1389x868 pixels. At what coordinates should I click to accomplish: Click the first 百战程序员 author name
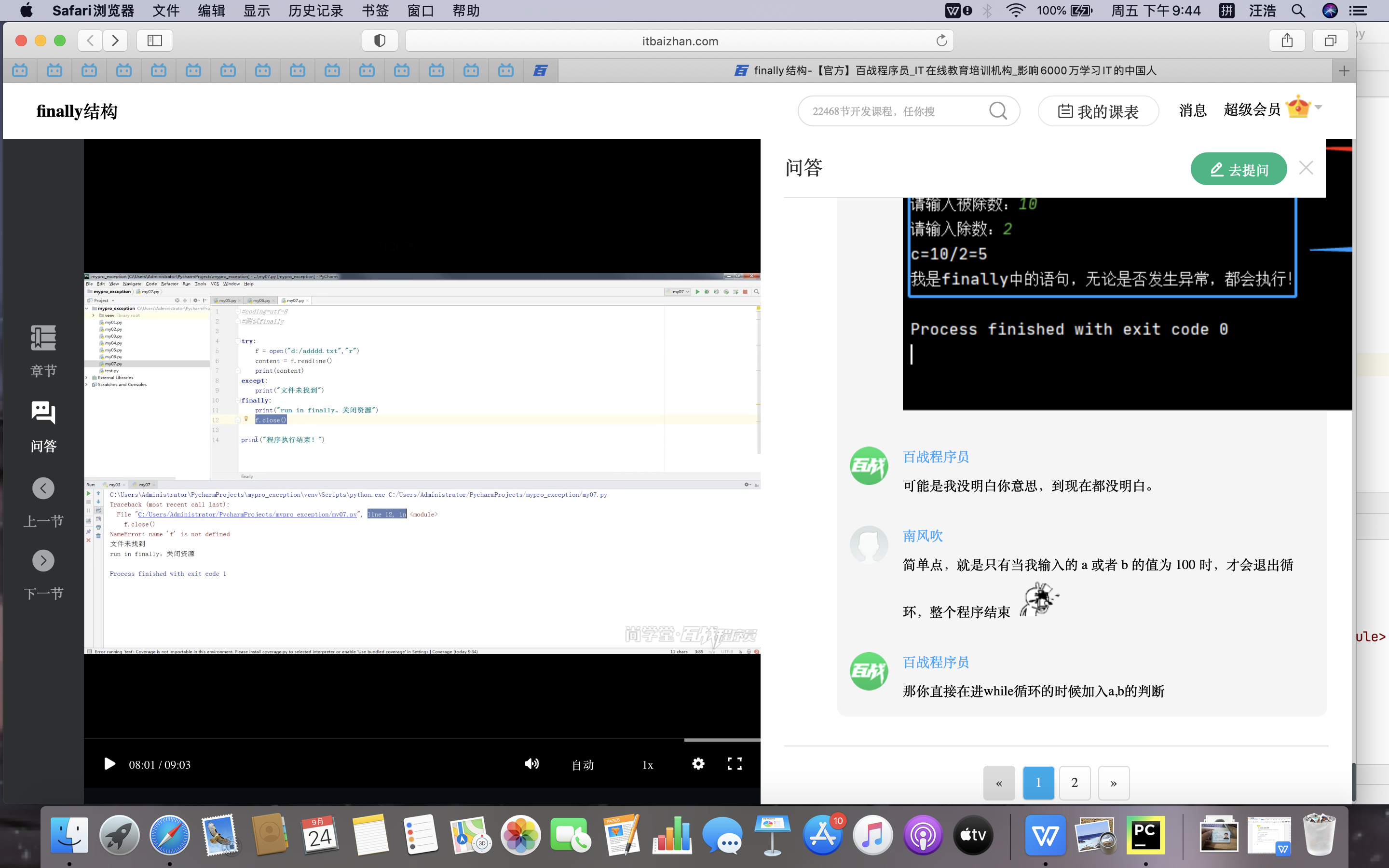(x=936, y=457)
